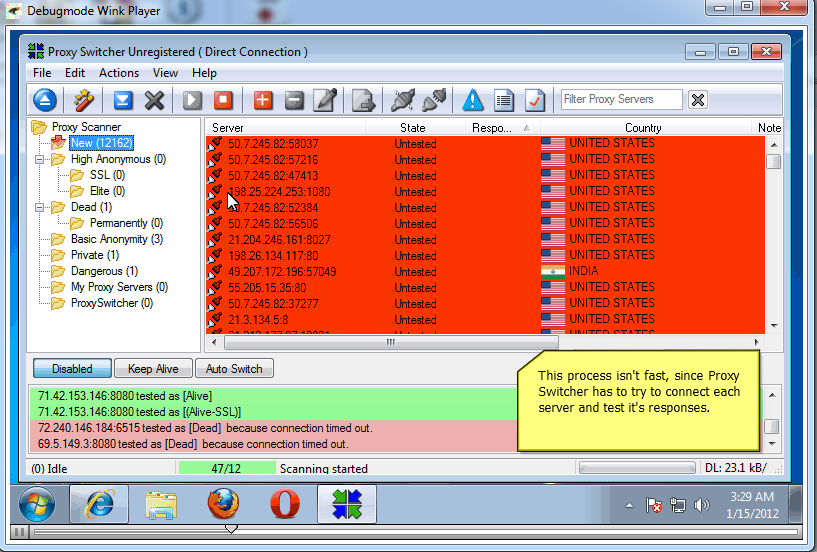Click the Filter Proxy Servers input field
The image size is (817, 552).
622,99
